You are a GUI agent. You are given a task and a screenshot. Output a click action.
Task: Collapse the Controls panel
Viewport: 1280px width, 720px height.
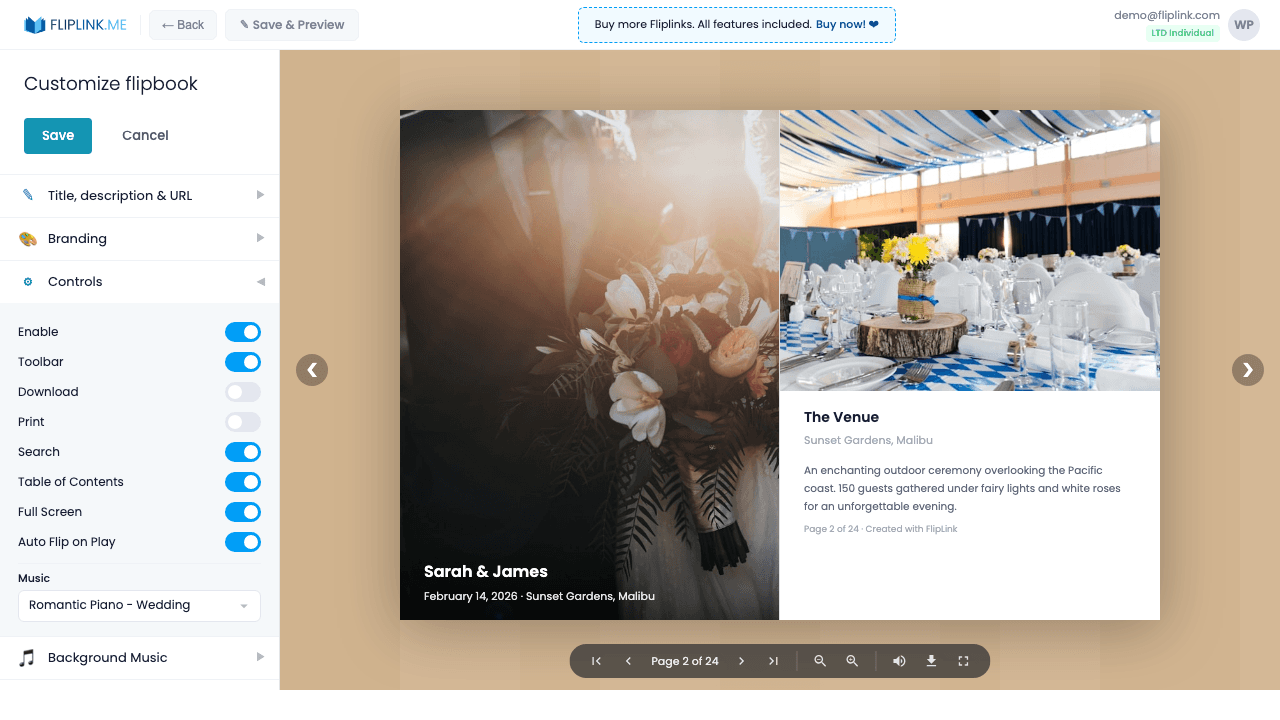tap(139, 281)
